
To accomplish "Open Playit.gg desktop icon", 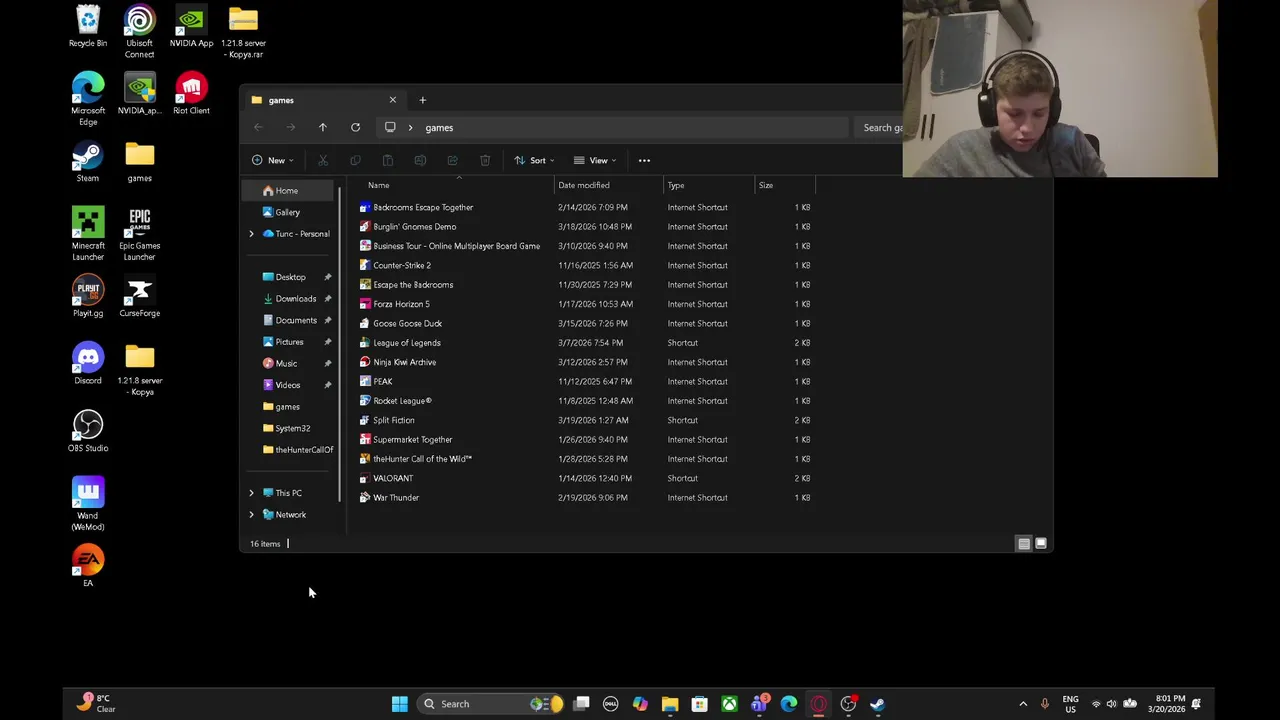I will [88, 297].
